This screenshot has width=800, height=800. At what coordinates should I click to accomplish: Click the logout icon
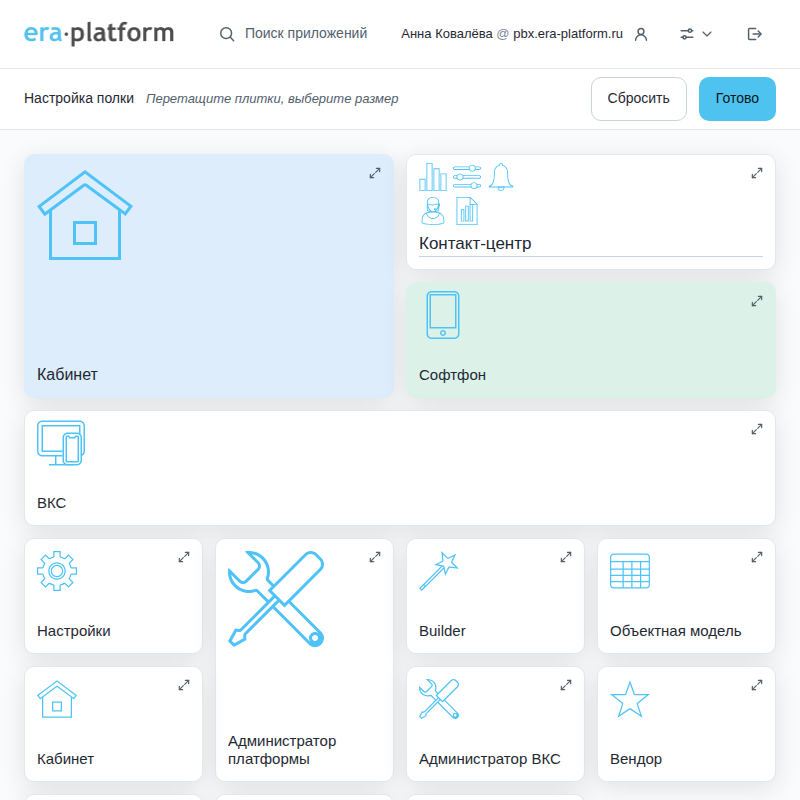coord(755,34)
